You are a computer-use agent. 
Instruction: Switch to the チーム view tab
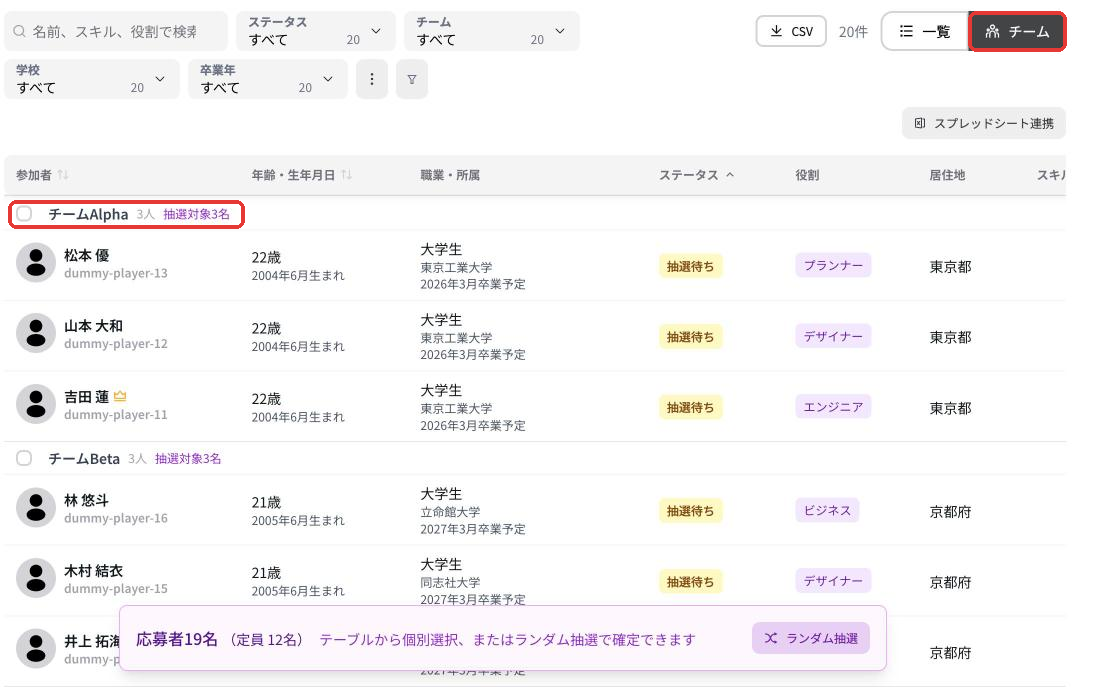tap(1017, 32)
